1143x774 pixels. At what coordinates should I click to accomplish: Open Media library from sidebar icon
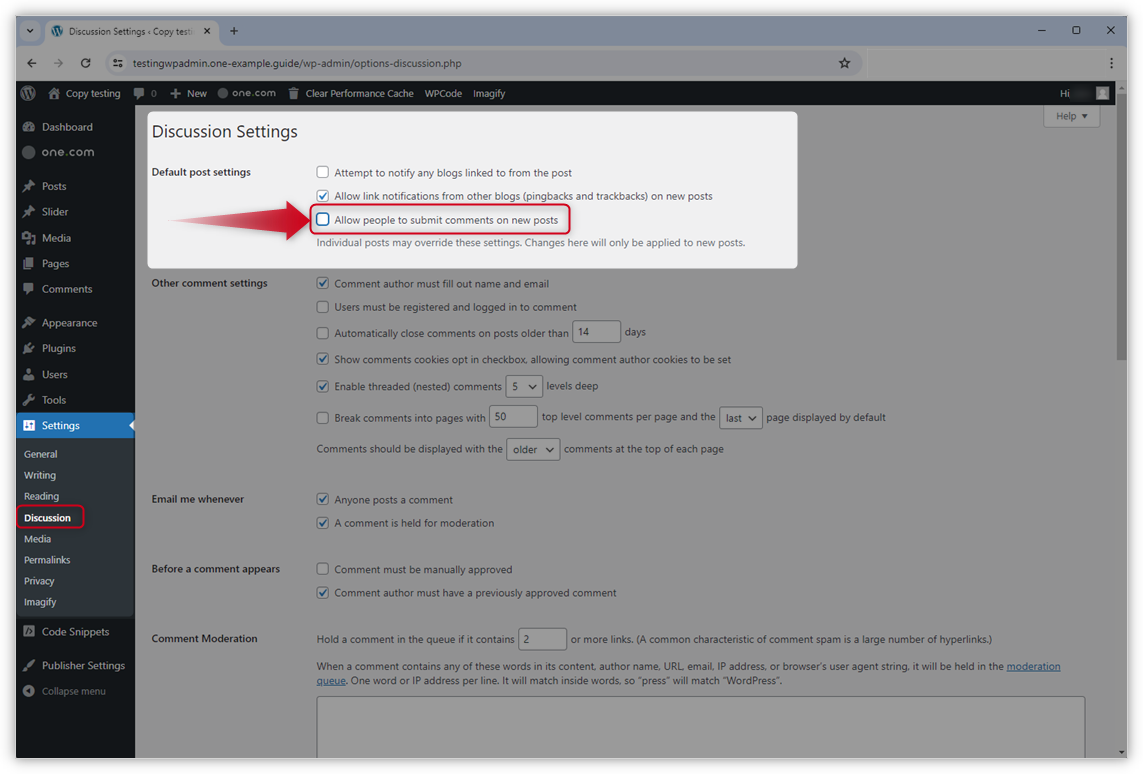[x=28, y=238]
